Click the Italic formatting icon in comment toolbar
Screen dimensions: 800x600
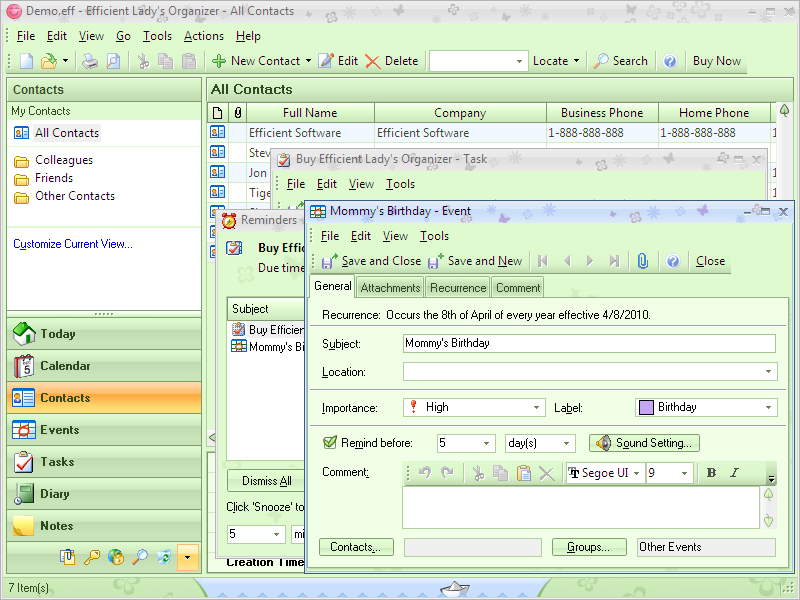click(734, 473)
